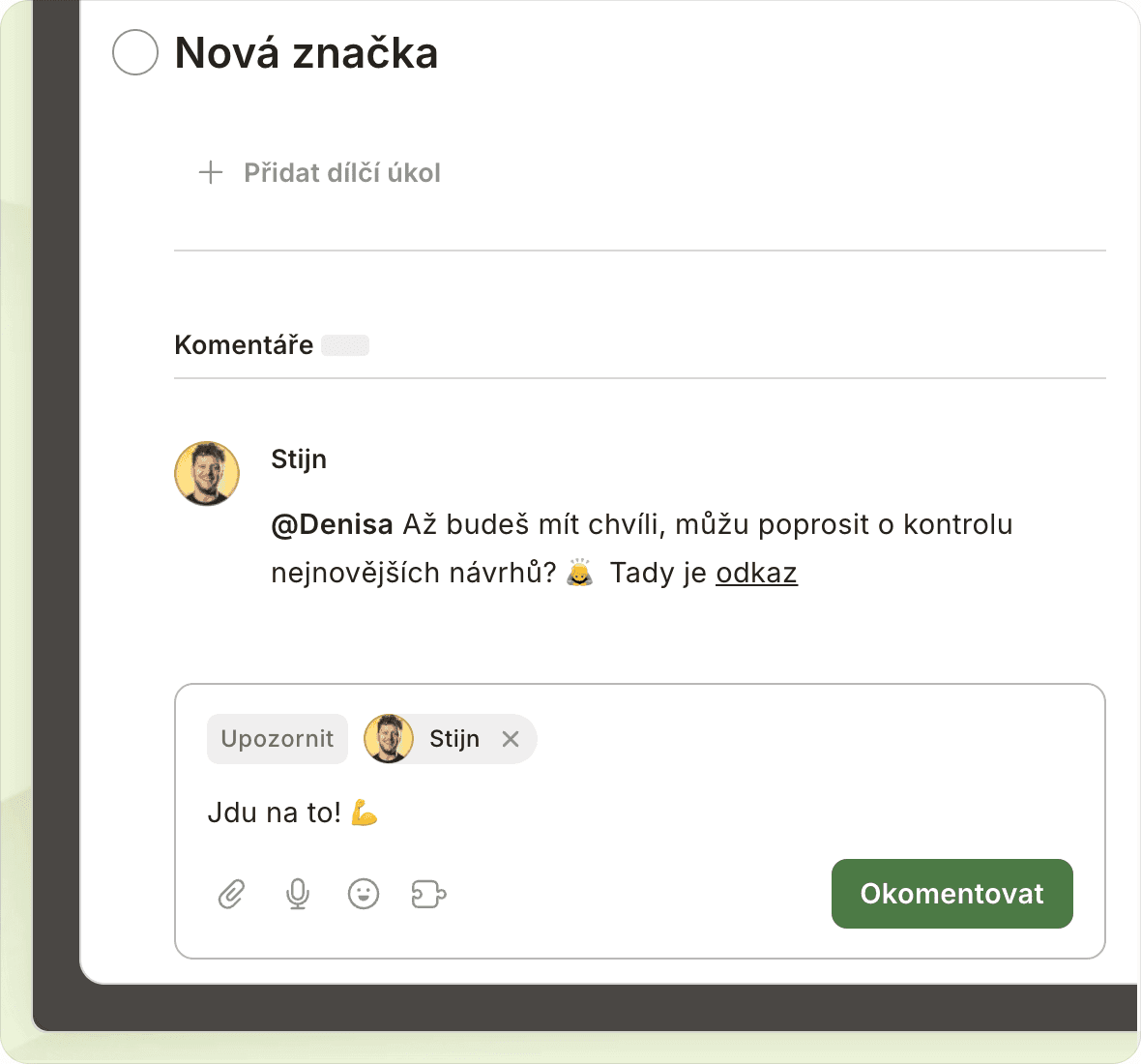Click the plus icon to add subtask
This screenshot has height=1064, width=1141.
[x=211, y=173]
